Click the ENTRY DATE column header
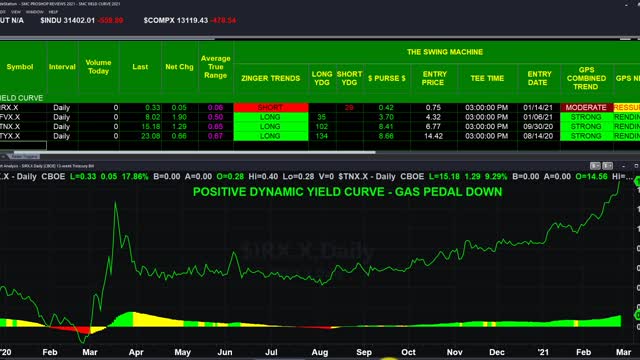 click(539, 78)
